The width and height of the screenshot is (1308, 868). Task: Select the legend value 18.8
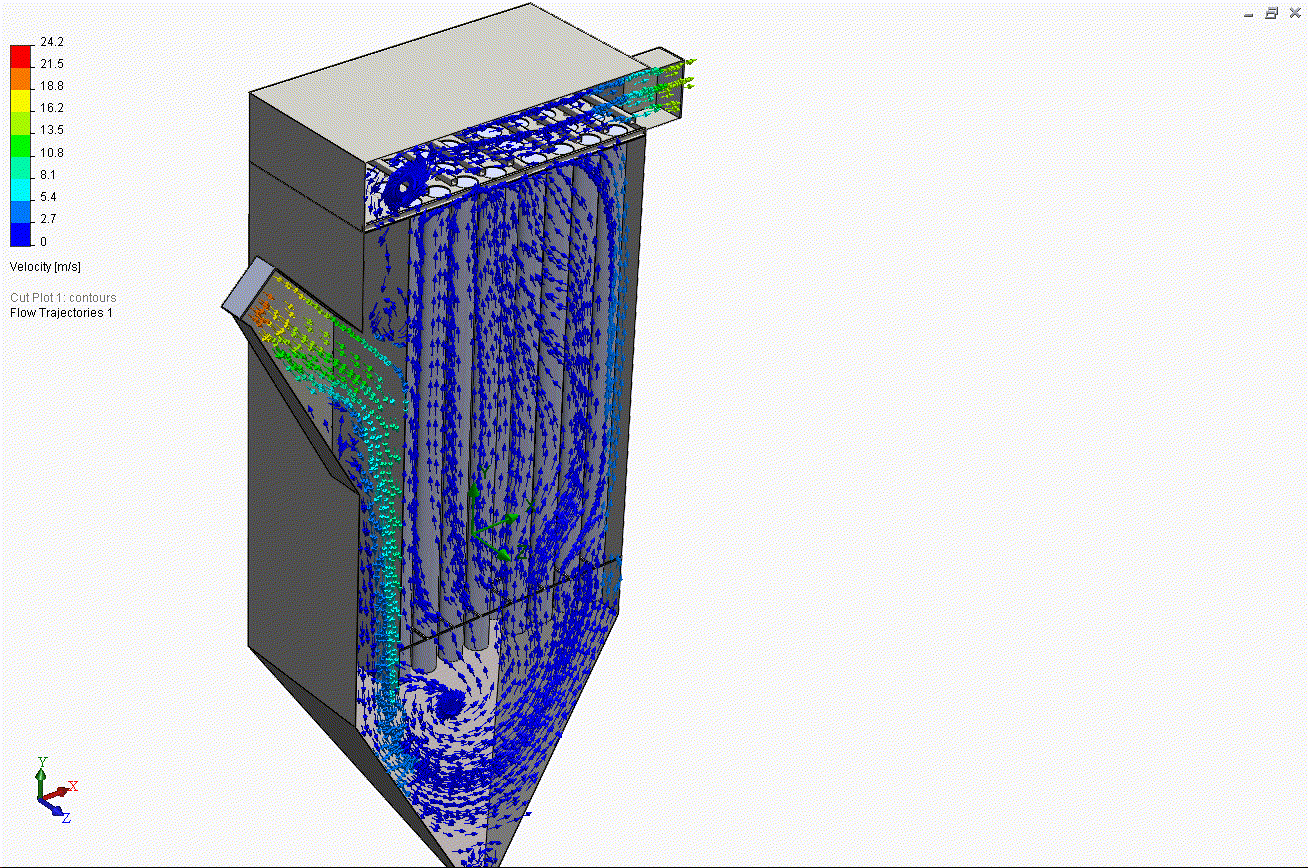51,86
